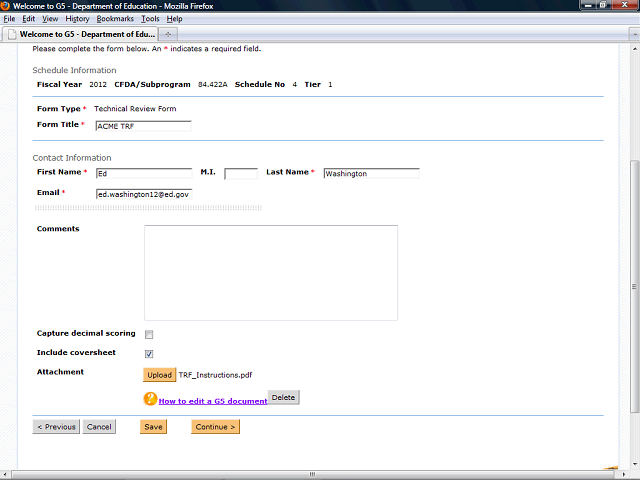Open the History menu
Screen dimensions: 640x480
(x=77, y=19)
